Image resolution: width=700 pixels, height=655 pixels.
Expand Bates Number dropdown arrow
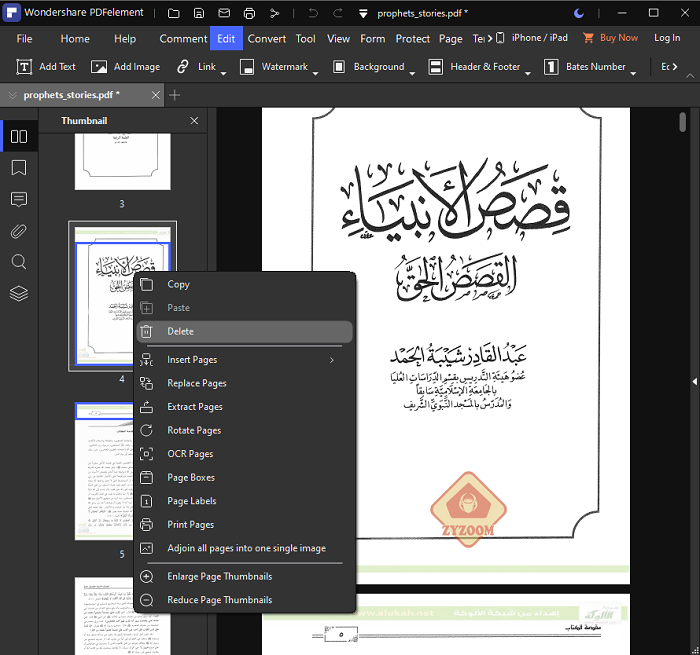(x=633, y=73)
